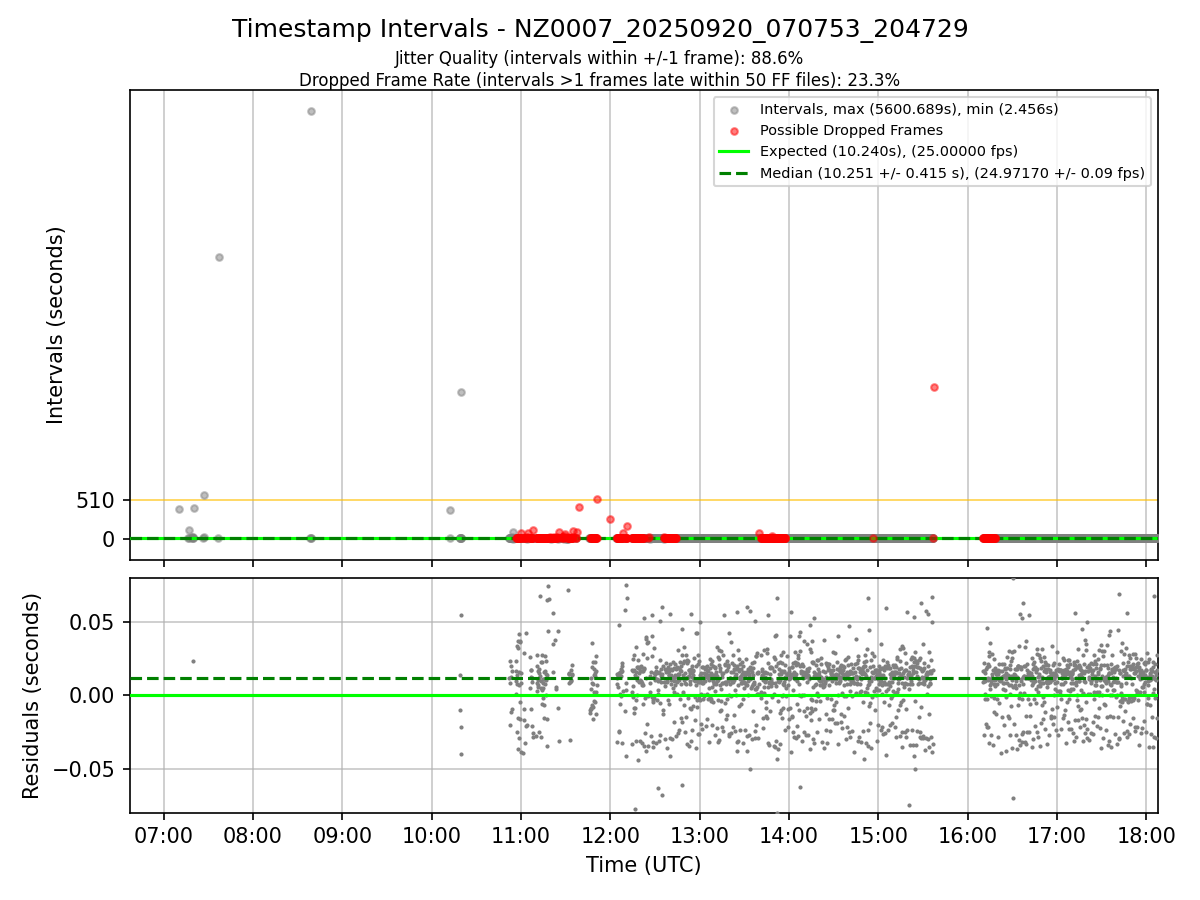Click legend entry Expected (10.240s)
This screenshot has width=1200, height=900.
[x=889, y=151]
